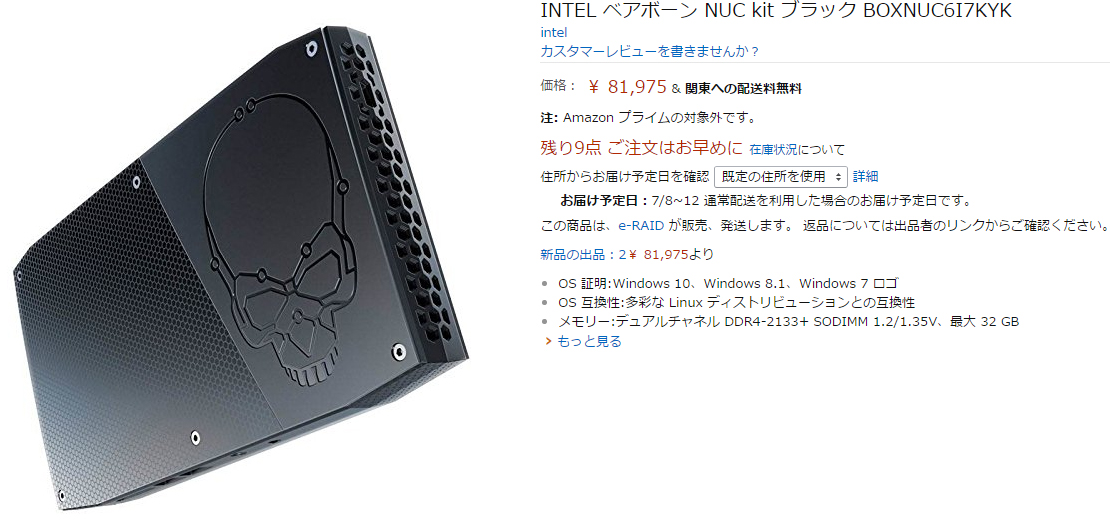This screenshot has height=522, width=1110.
Task: Click the 詳細 link beside the address dropdown
Action: point(865,176)
